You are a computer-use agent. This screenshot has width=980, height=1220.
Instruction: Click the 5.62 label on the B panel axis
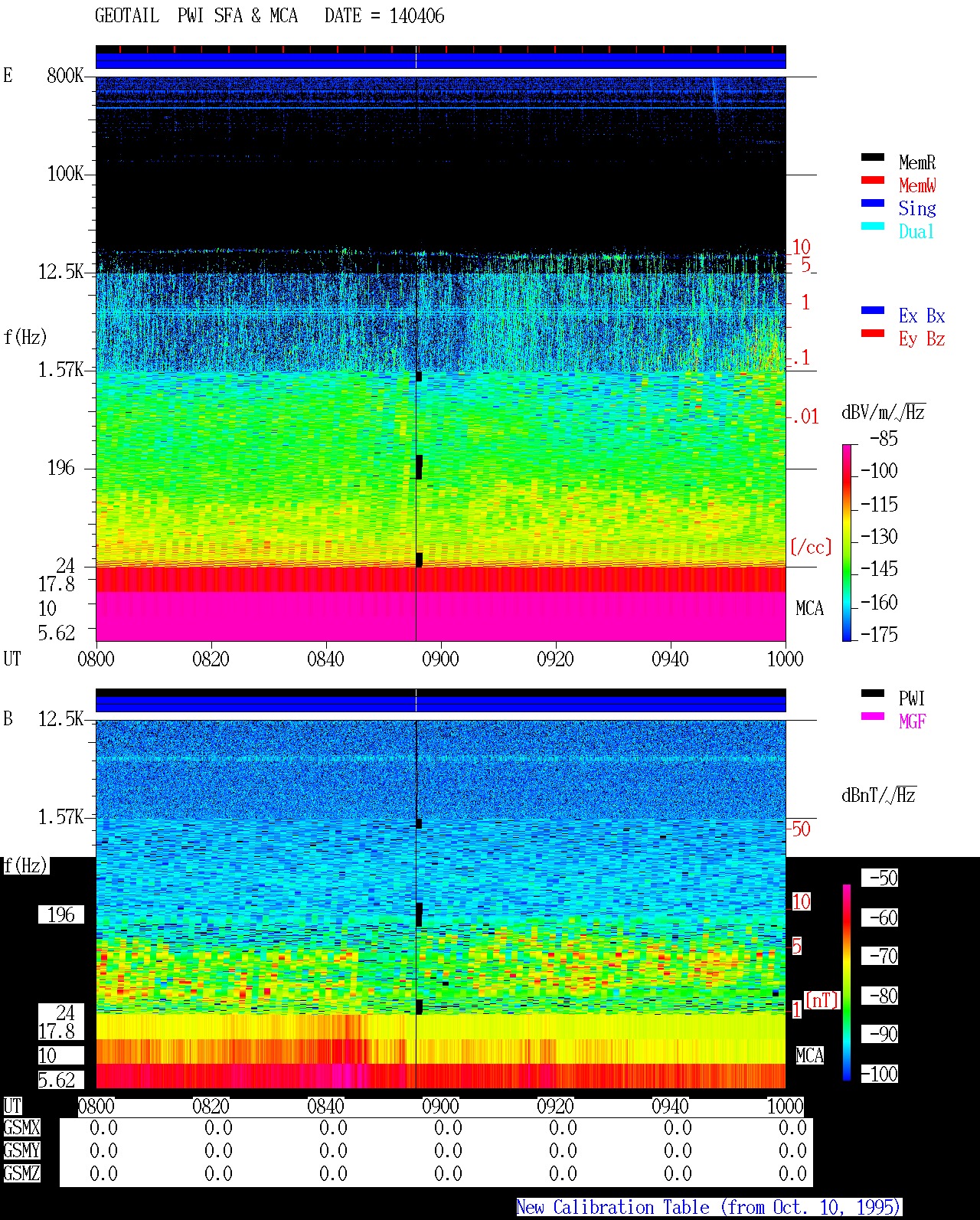[x=57, y=1081]
